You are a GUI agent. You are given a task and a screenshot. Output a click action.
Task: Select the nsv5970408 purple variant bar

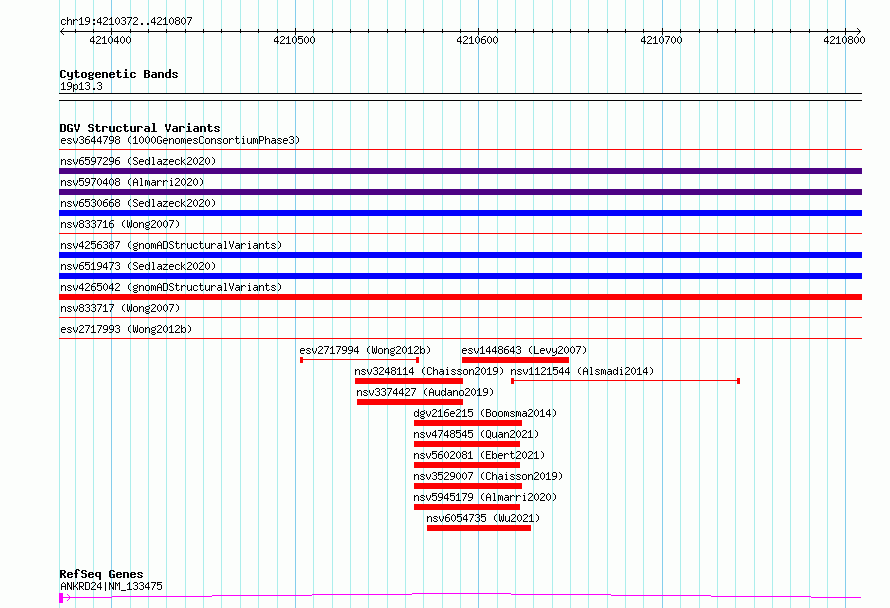460,192
